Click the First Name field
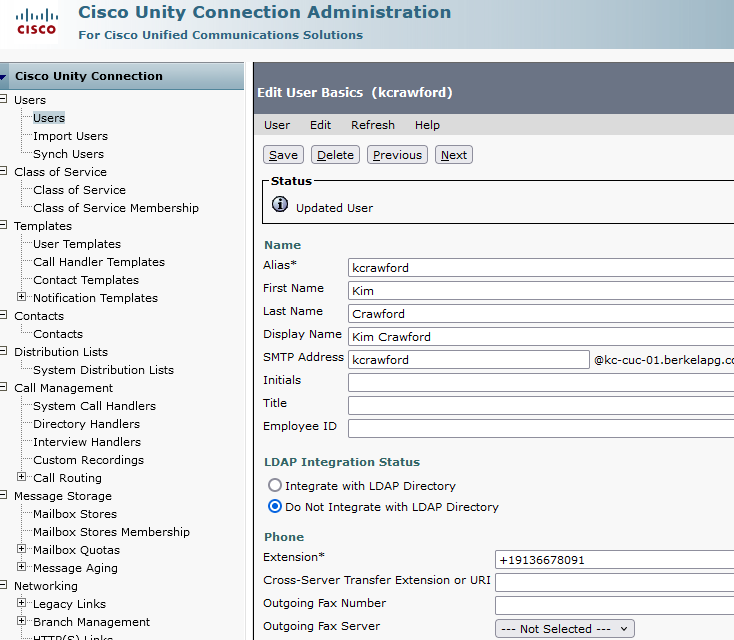This screenshot has width=734, height=640. coord(541,291)
